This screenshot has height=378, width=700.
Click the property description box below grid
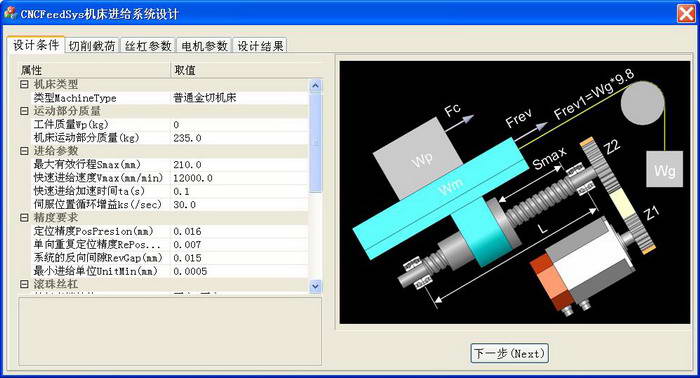coord(170,332)
